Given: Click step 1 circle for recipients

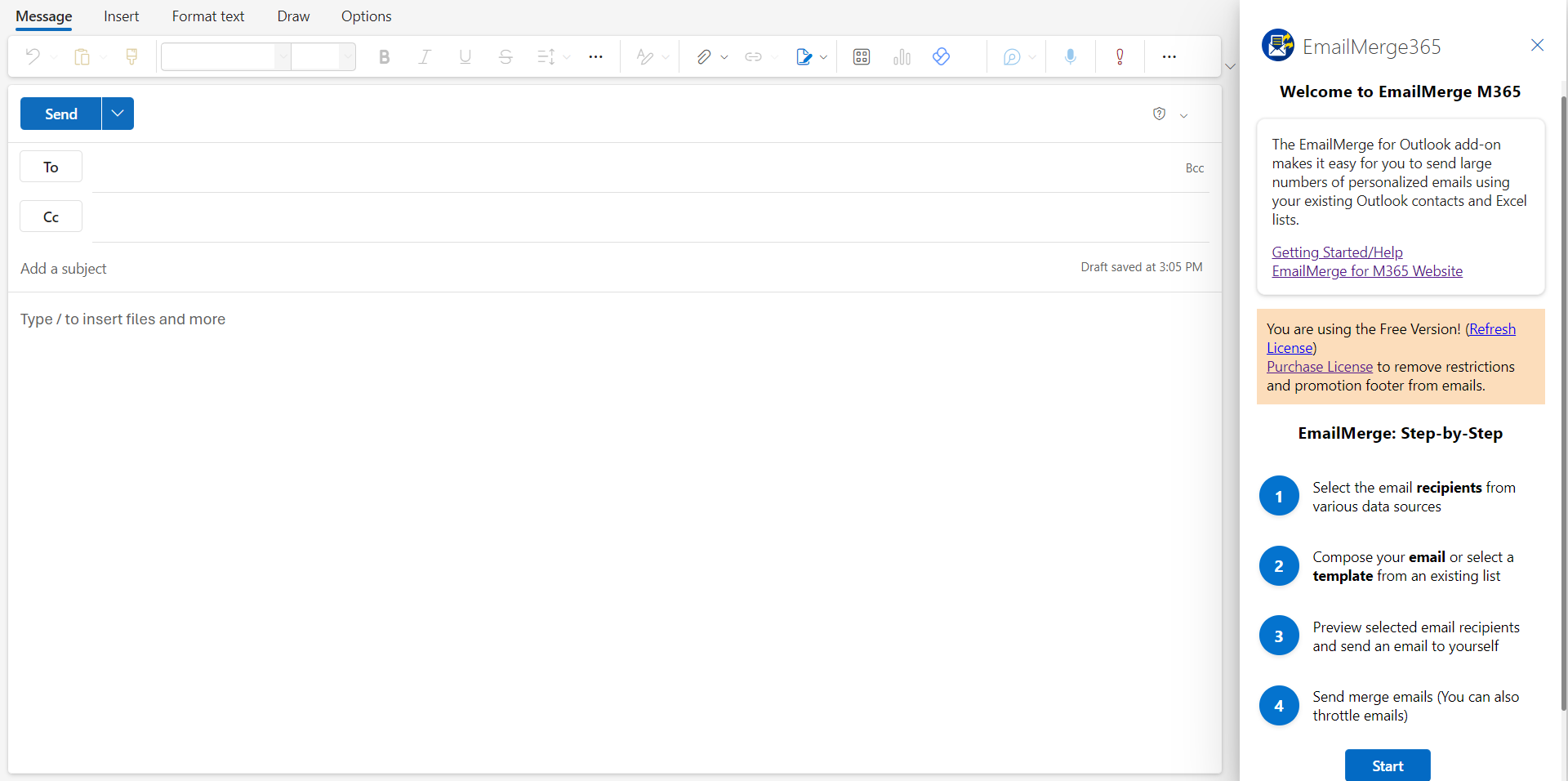Looking at the screenshot, I should click(x=1279, y=496).
